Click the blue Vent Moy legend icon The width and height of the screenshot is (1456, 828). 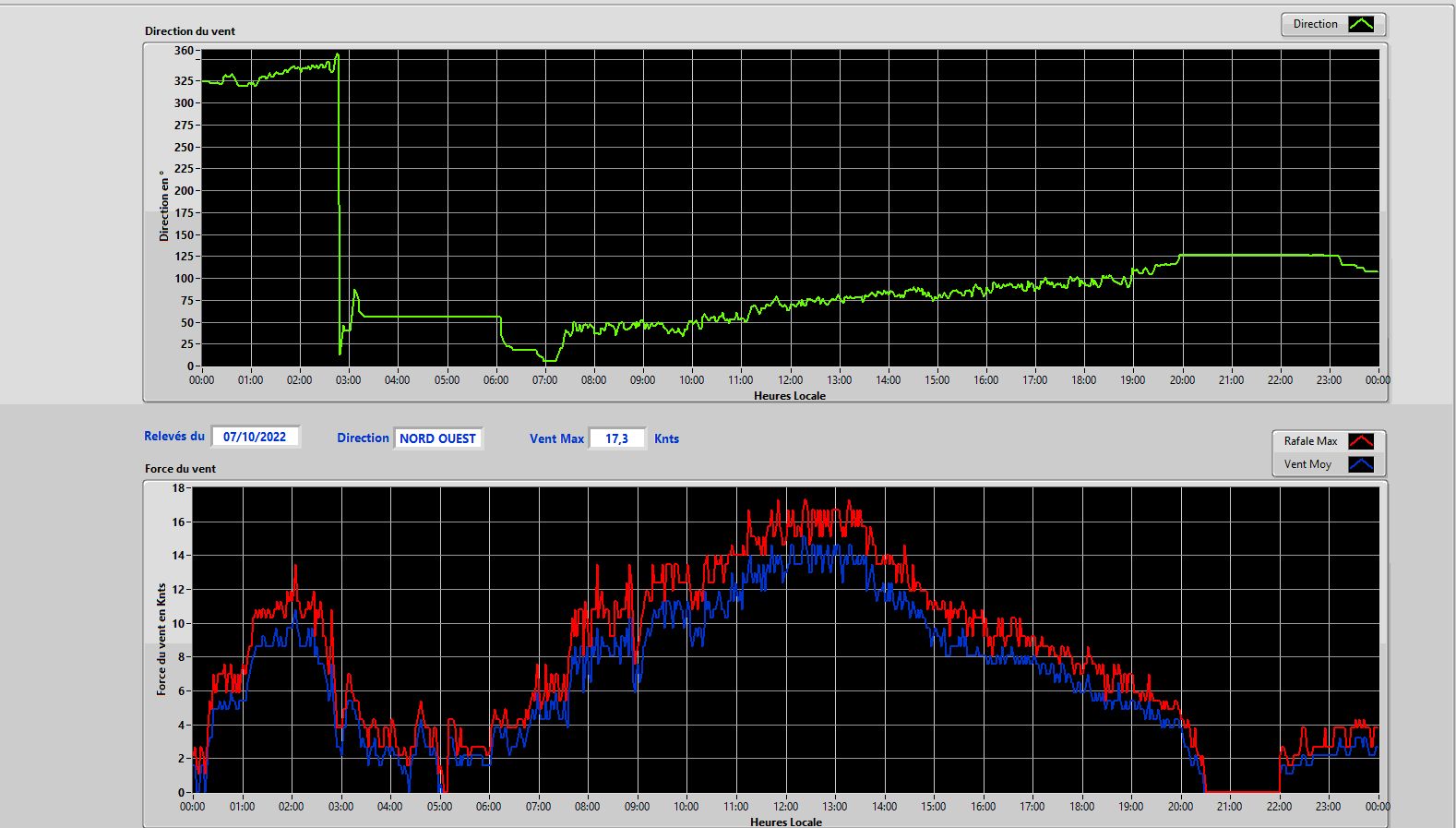pos(1361,464)
